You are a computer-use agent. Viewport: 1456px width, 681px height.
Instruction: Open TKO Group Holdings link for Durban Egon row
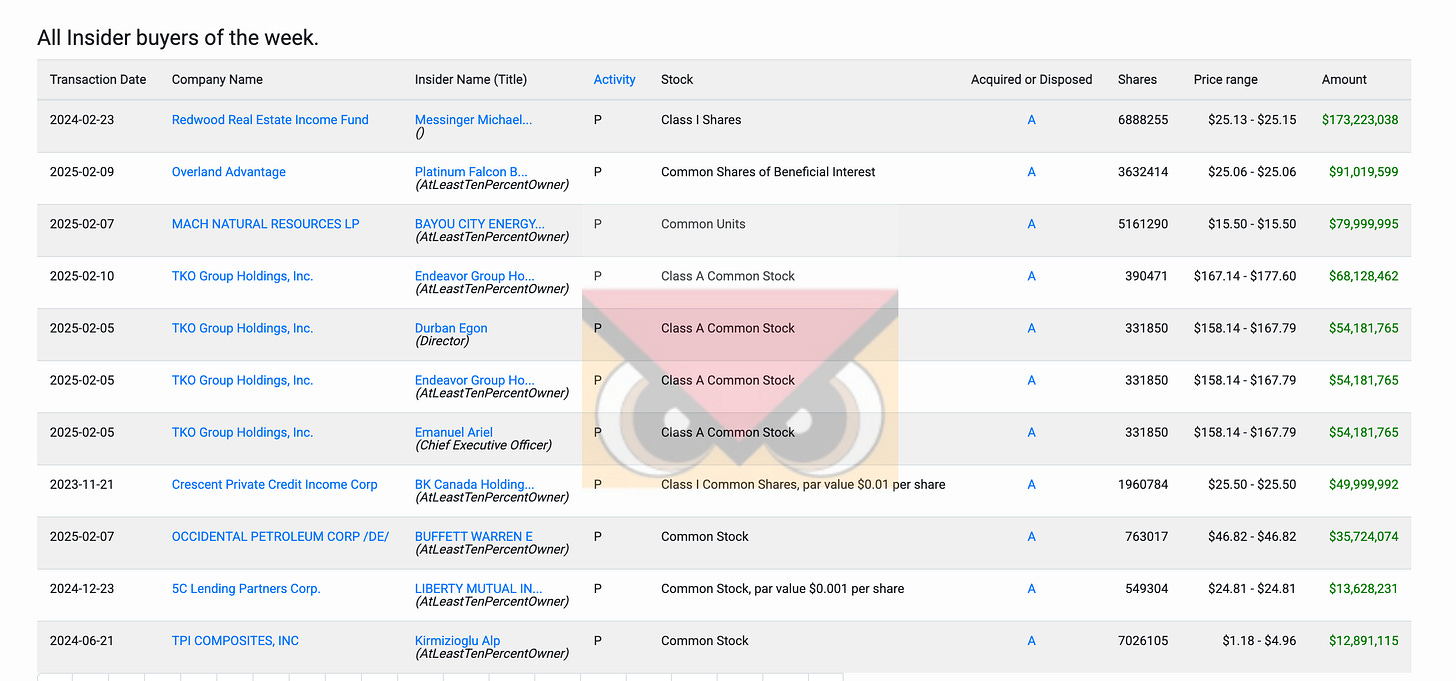coord(243,327)
